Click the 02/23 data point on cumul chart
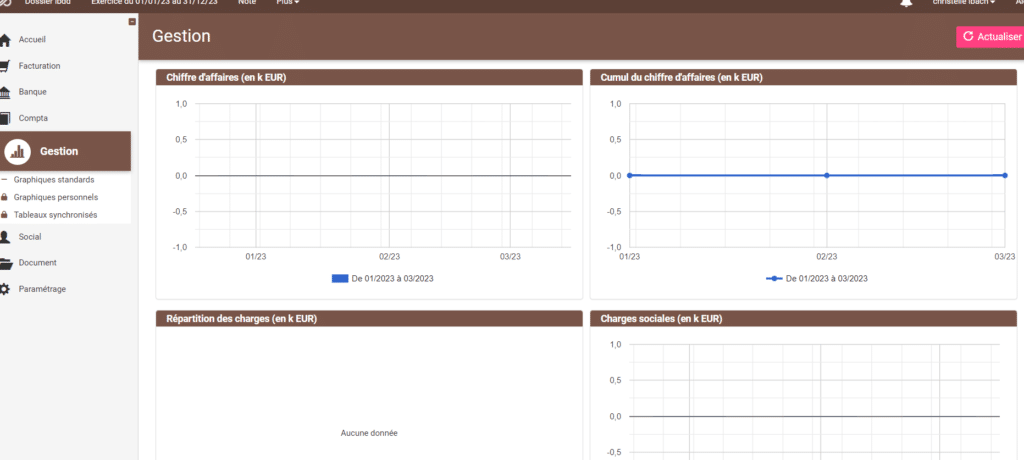Screen dimensions: 1024x460 [827, 175]
